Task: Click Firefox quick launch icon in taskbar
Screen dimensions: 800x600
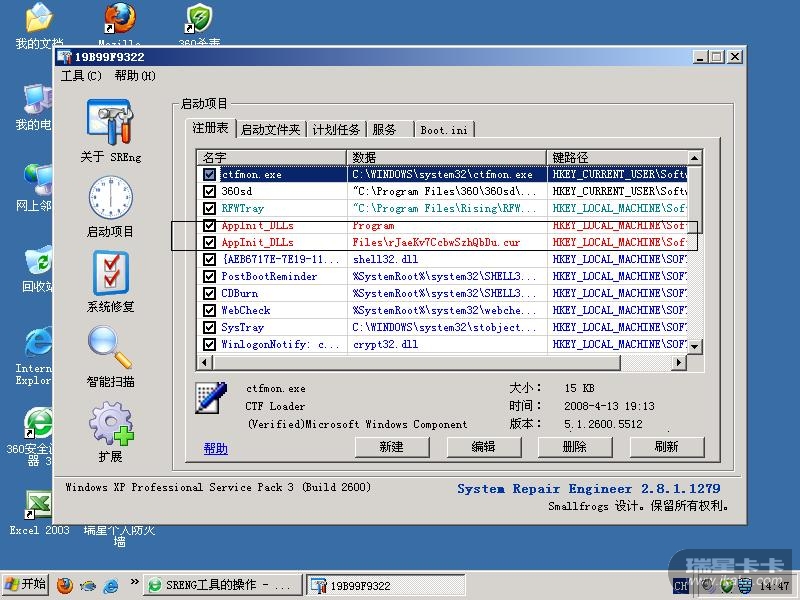Action: pos(65,585)
